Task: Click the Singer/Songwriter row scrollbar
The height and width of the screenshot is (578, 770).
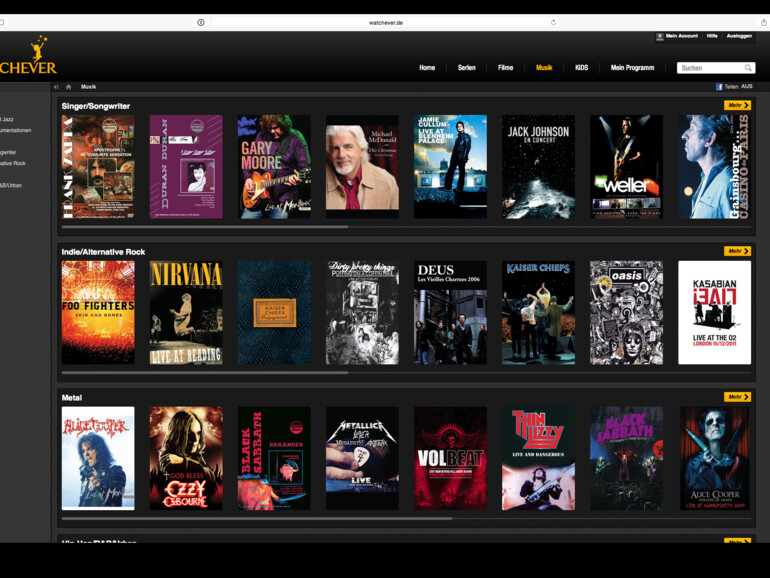Action: tap(205, 227)
